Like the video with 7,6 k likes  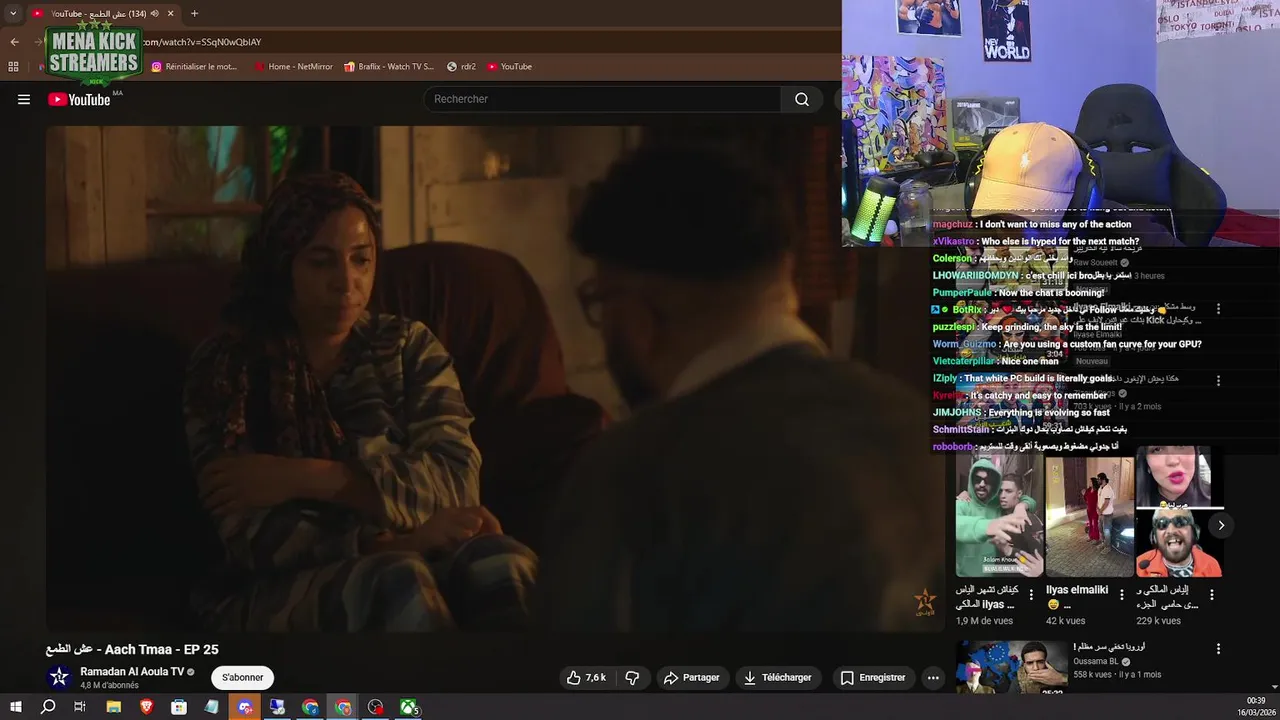tap(586, 678)
